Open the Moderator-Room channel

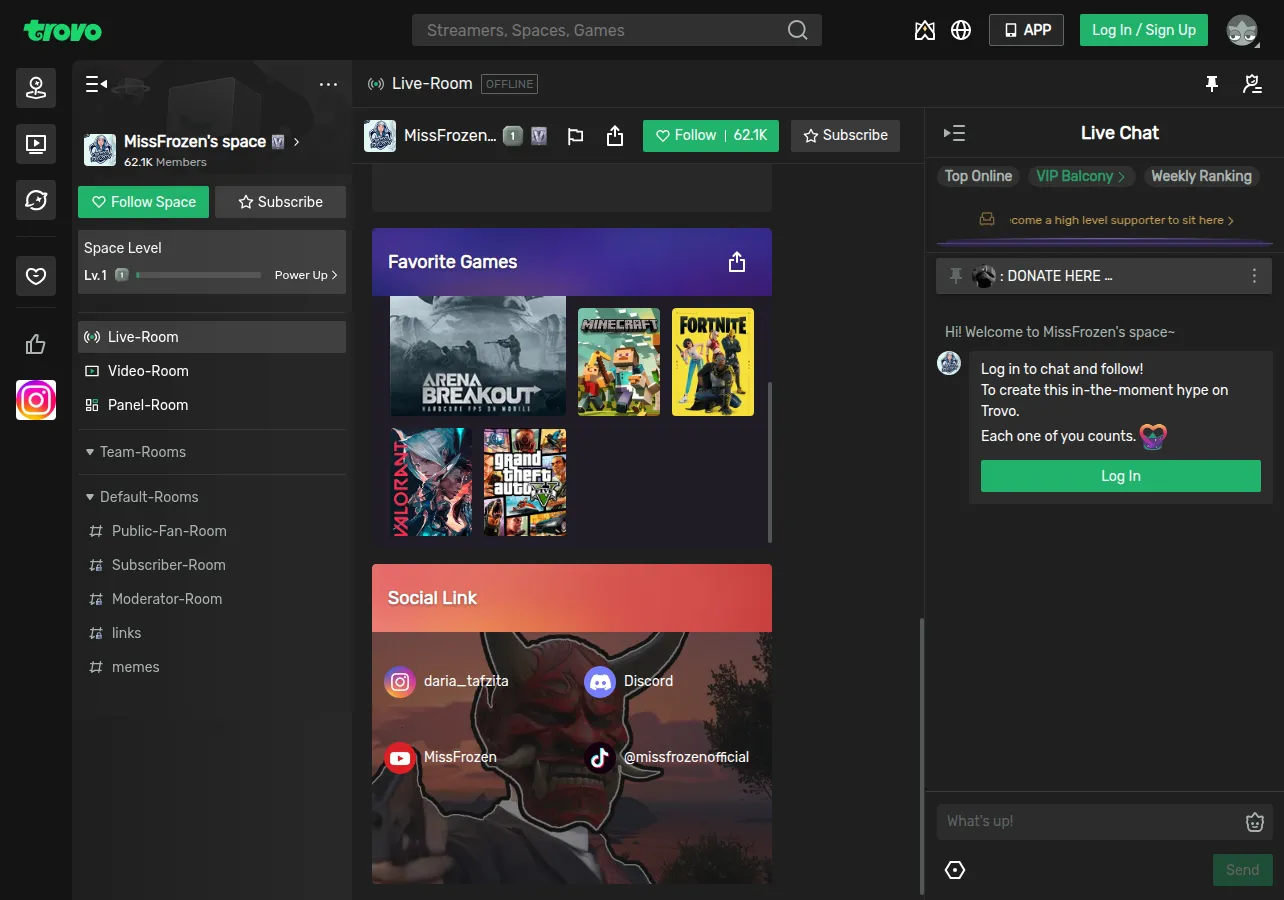click(212, 599)
